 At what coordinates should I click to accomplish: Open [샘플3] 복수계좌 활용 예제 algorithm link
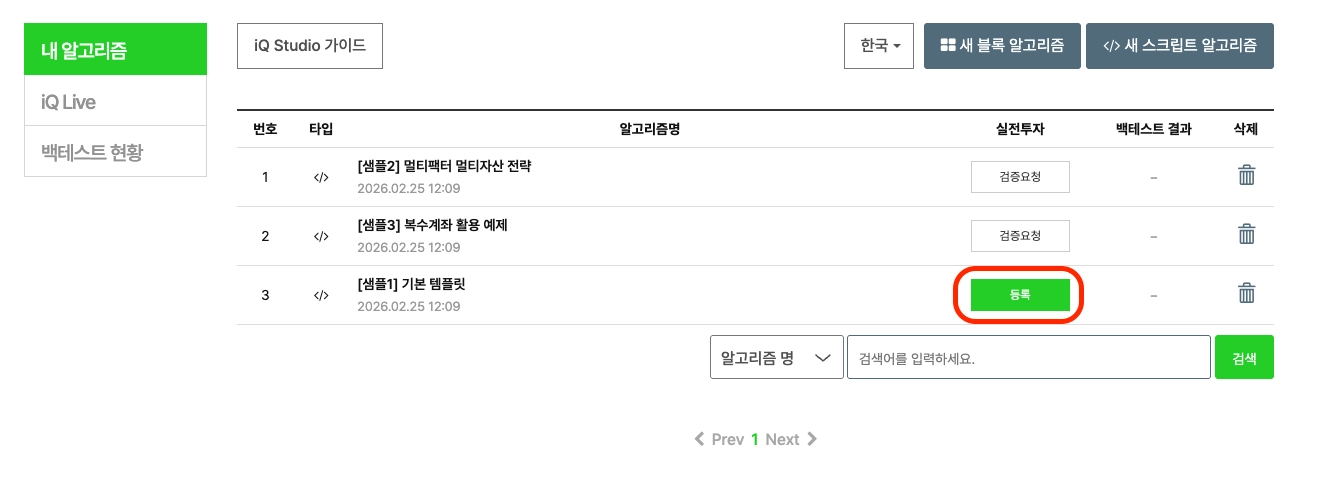point(432,226)
